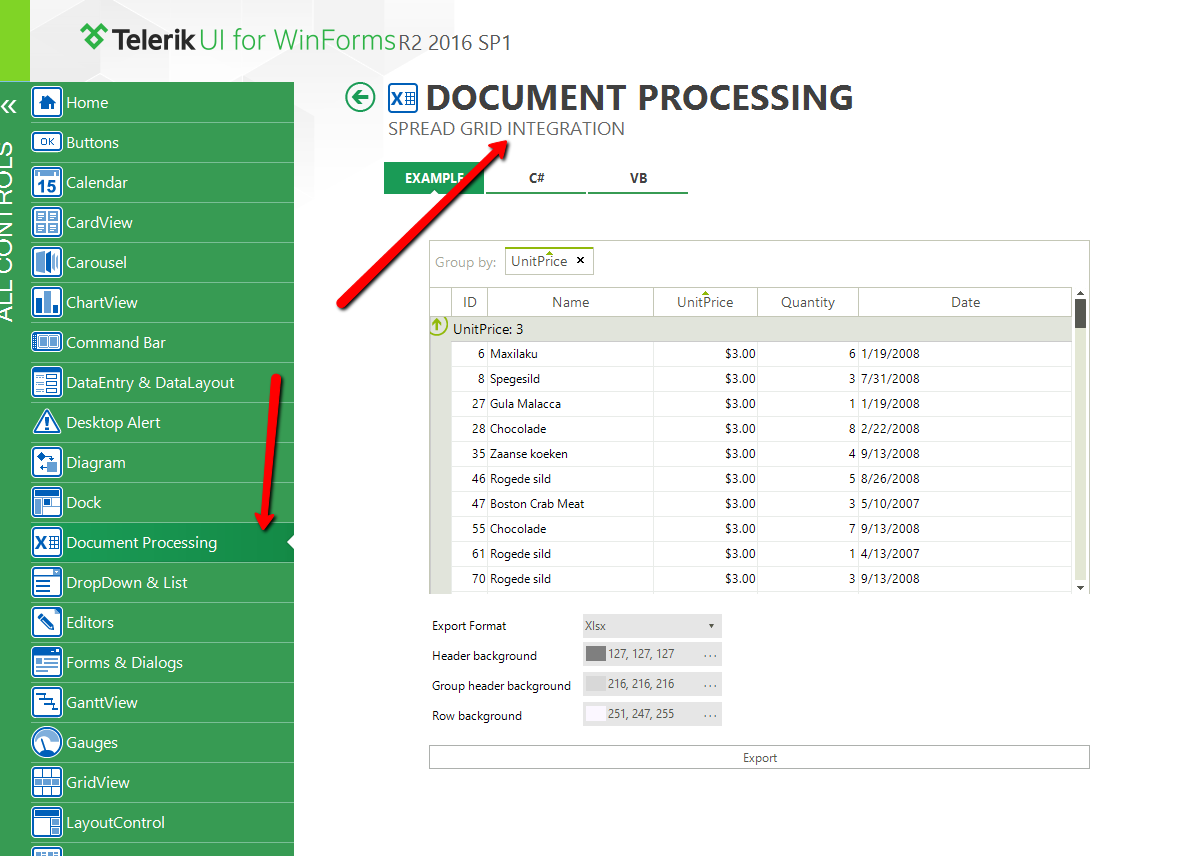Click the DataEntry & DataLayout icon

[47, 382]
